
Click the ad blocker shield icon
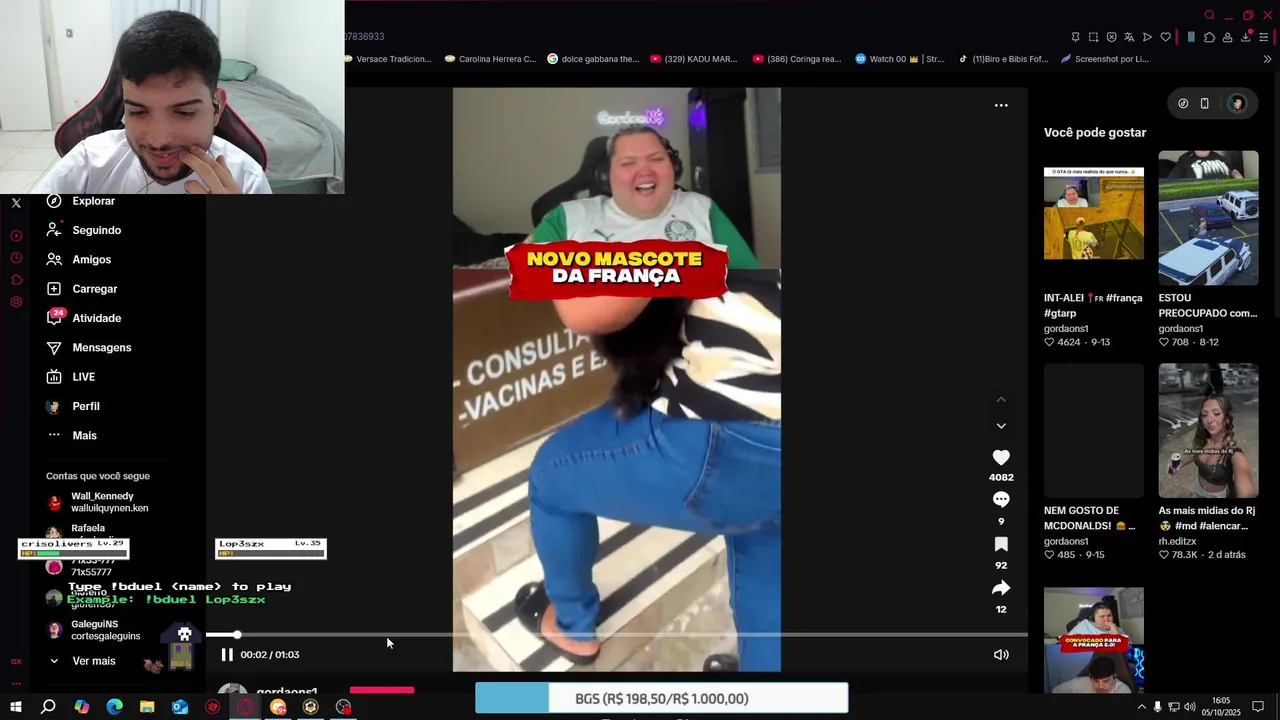click(x=1111, y=37)
